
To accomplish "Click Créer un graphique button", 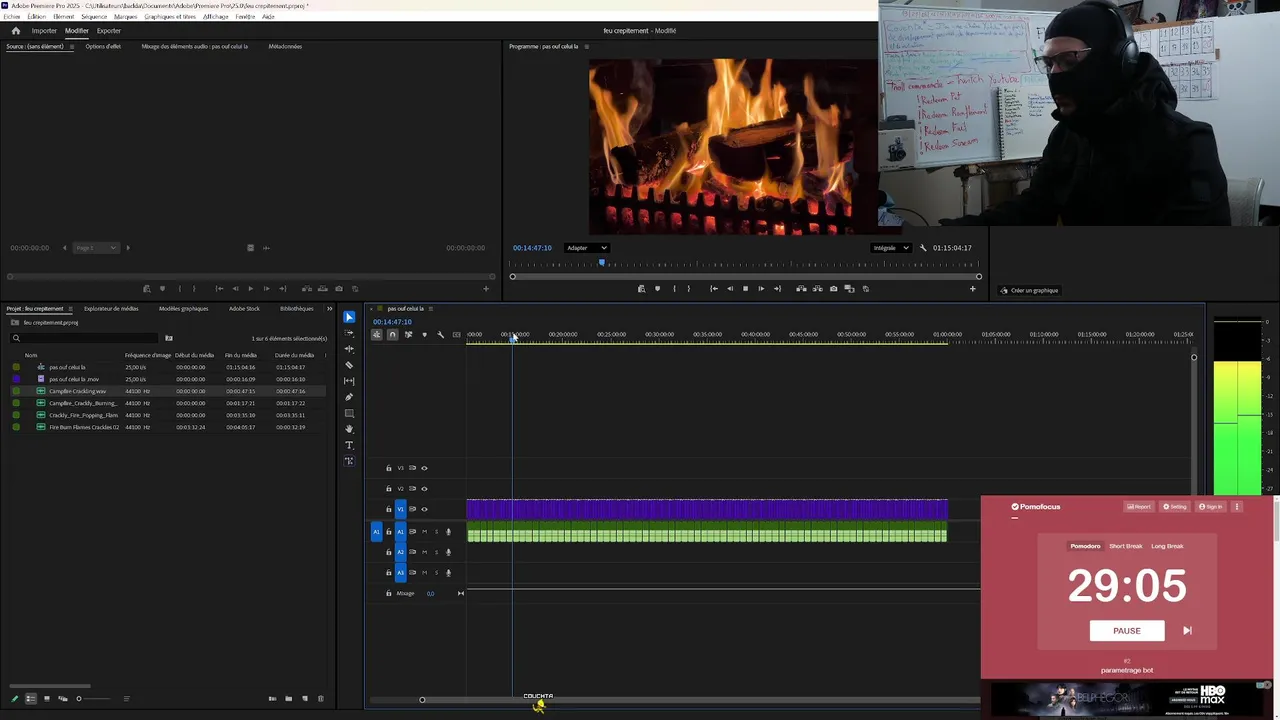I will click(x=1029, y=291).
